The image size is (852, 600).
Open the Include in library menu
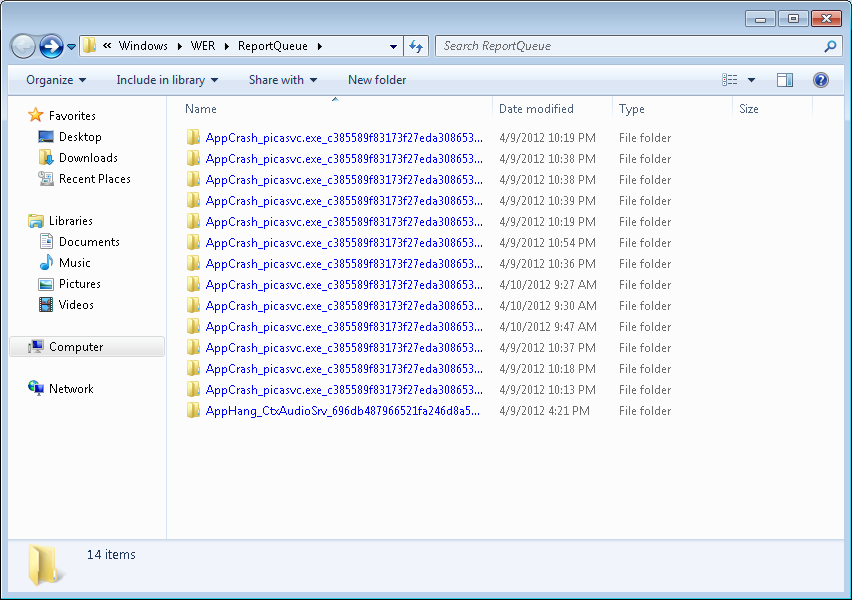click(167, 80)
